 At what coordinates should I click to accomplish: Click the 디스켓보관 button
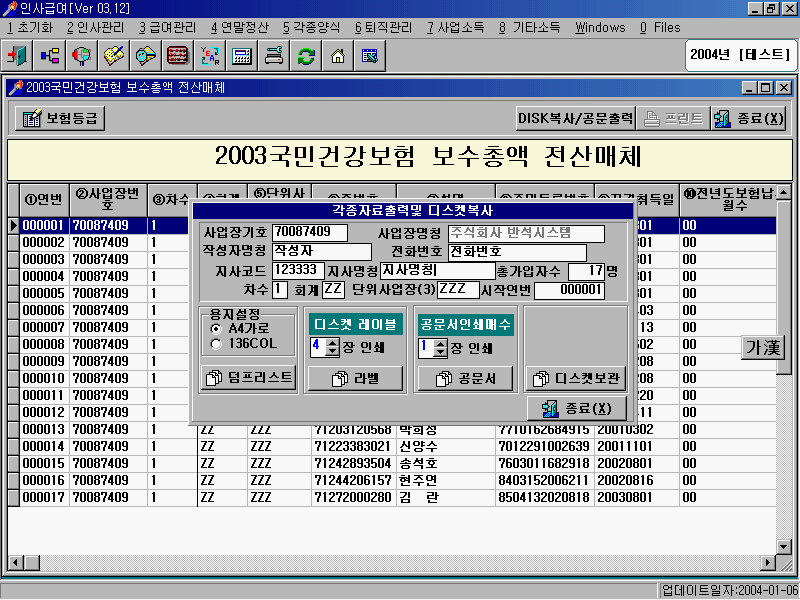(576, 379)
